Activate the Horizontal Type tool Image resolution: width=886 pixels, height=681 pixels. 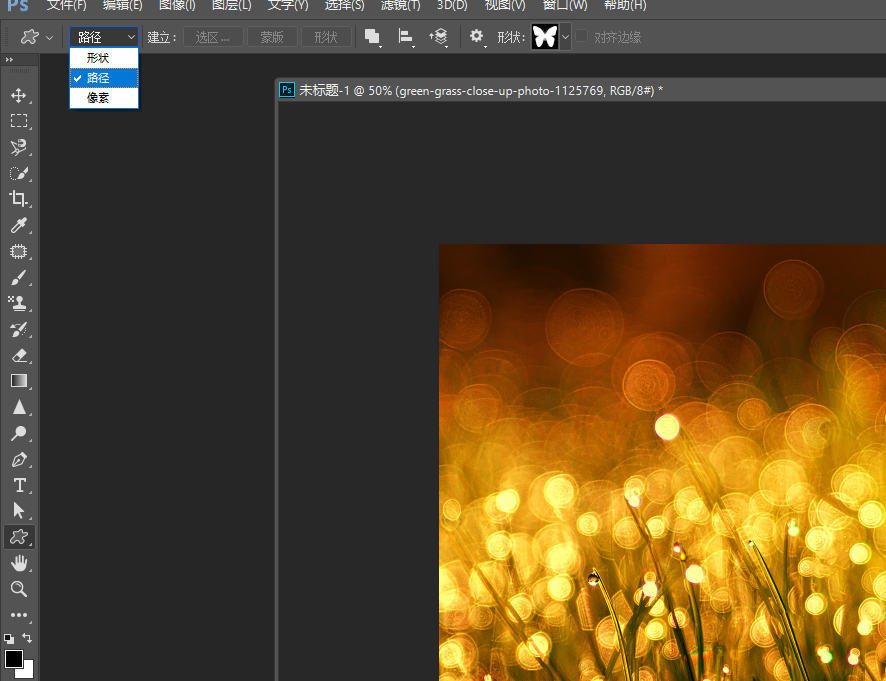pos(18,485)
